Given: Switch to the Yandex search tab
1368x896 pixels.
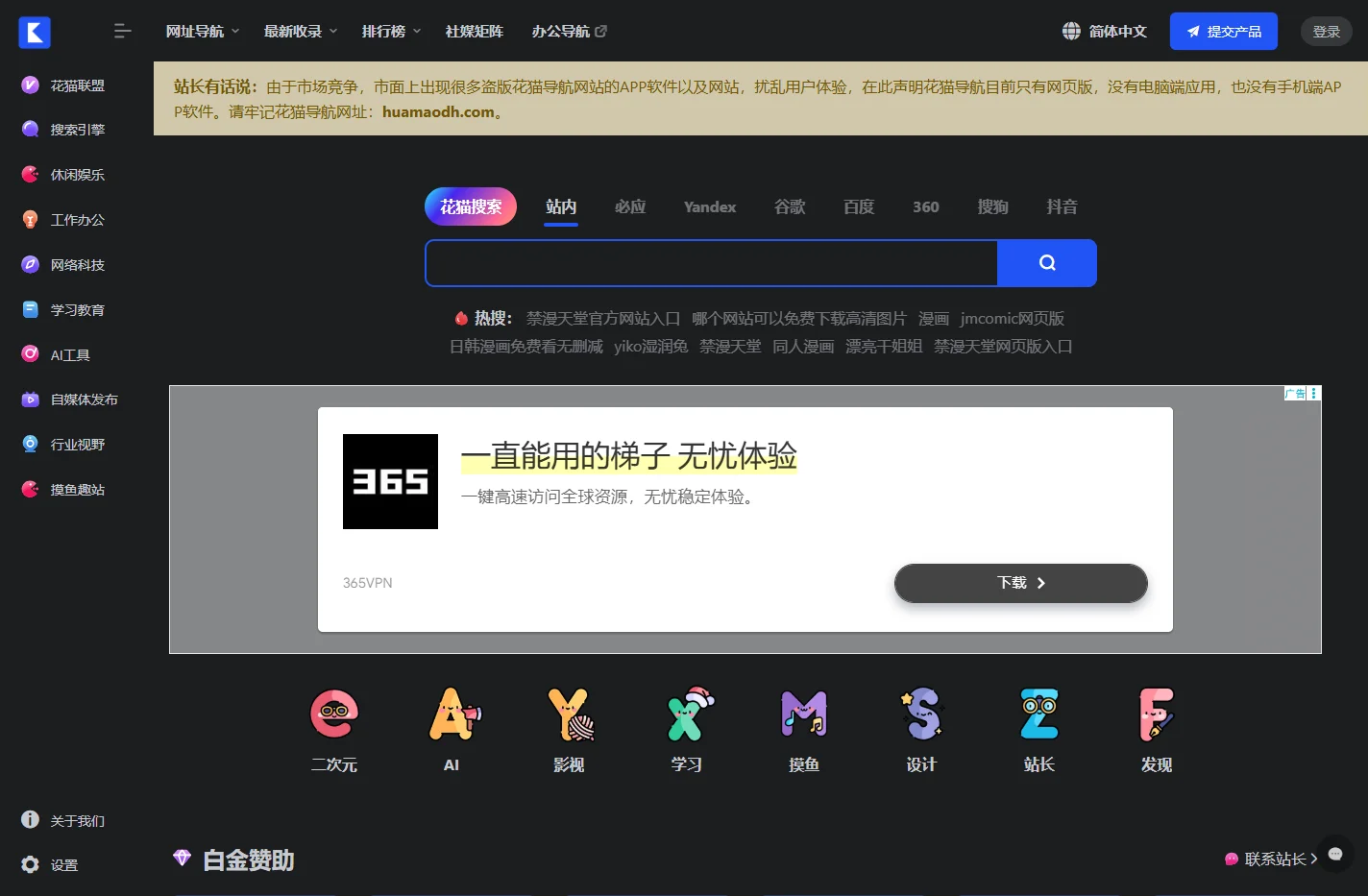Looking at the screenshot, I should (710, 206).
